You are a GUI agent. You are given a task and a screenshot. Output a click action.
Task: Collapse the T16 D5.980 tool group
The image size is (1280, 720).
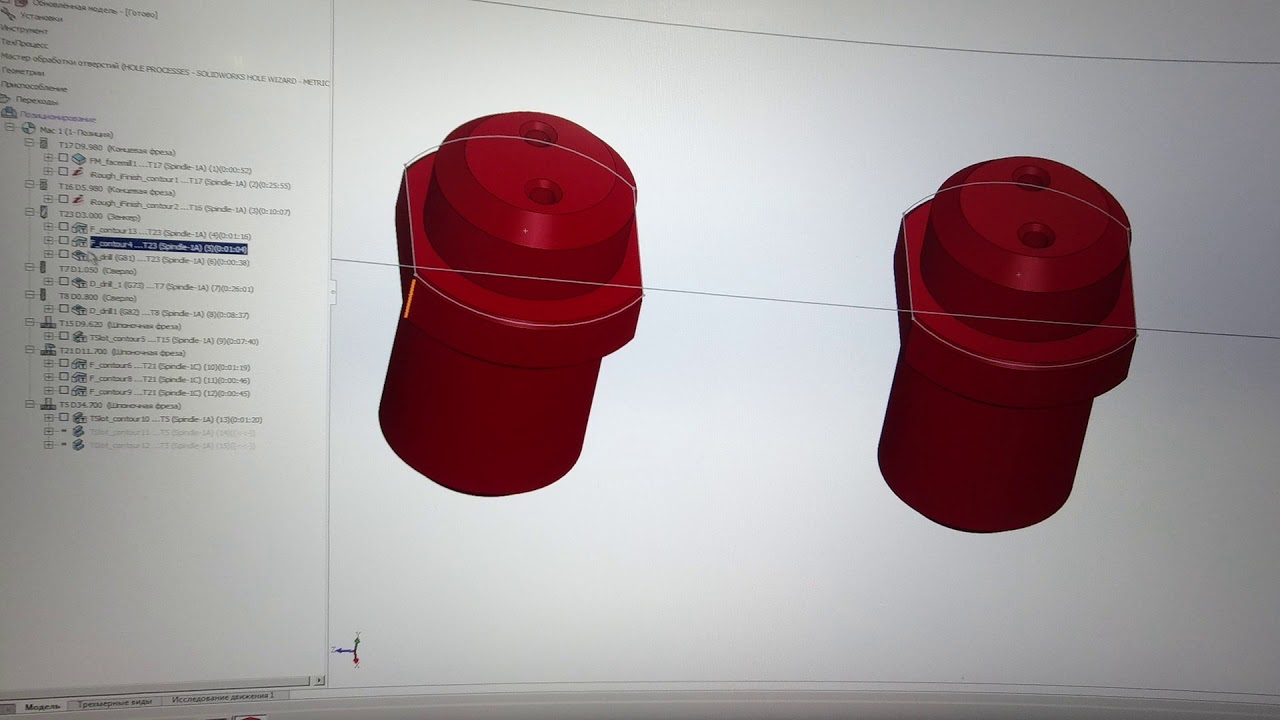click(29, 185)
